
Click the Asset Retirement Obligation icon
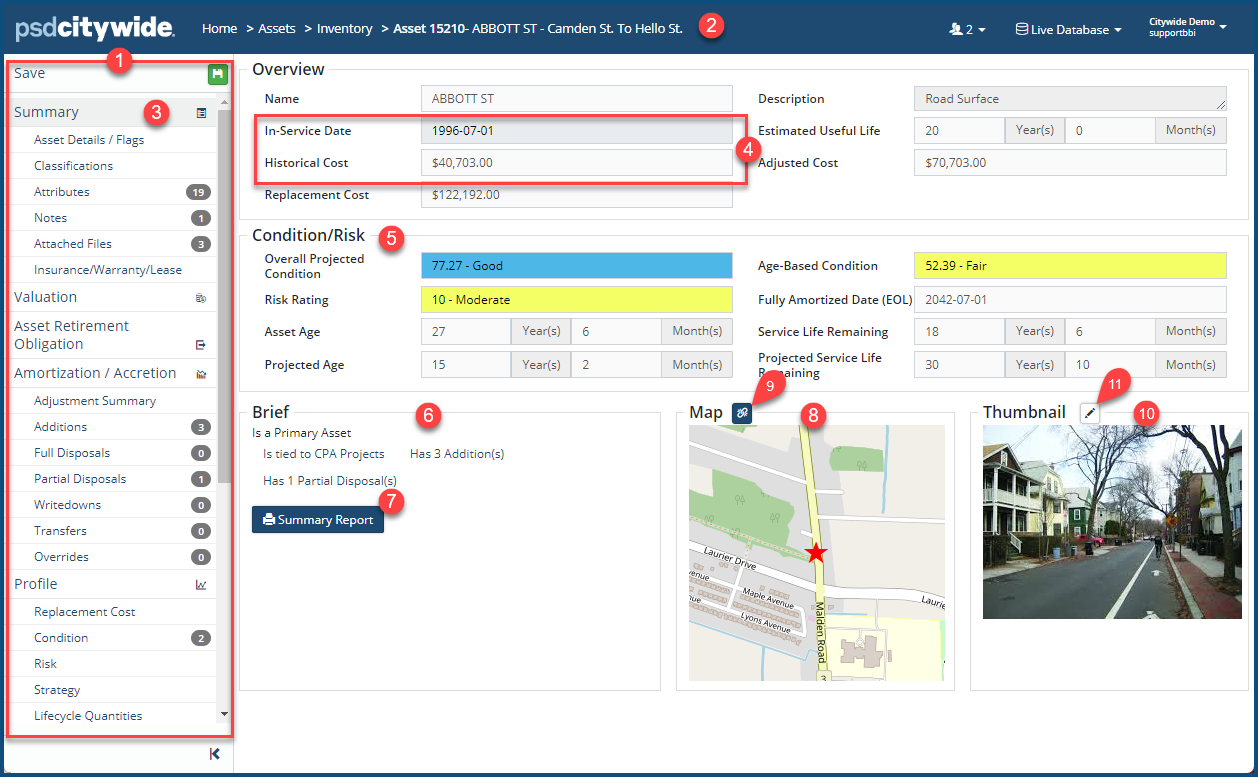pyautogui.click(x=201, y=345)
